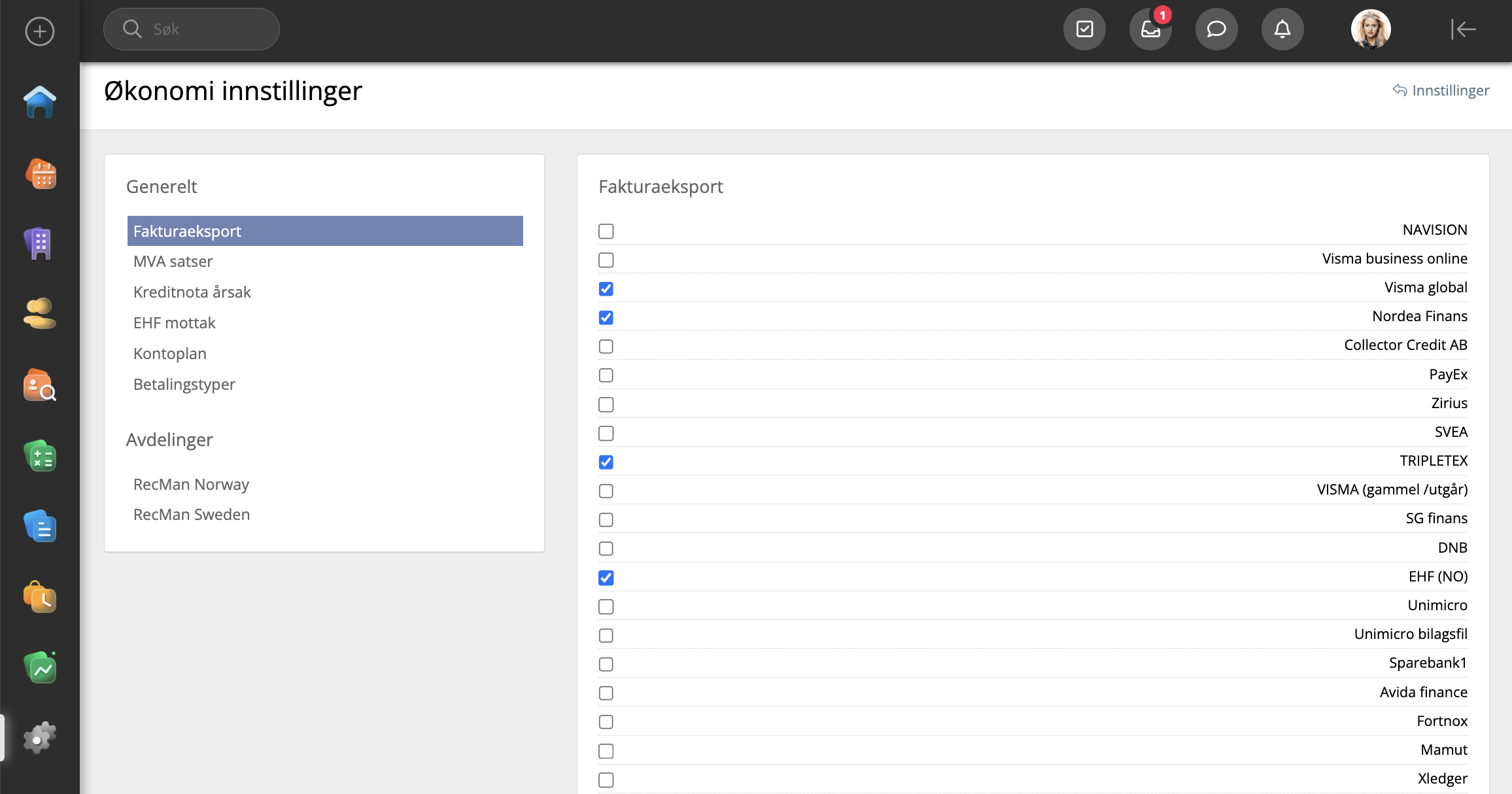Open the chat bubble icon
1512x794 pixels.
point(1216,29)
